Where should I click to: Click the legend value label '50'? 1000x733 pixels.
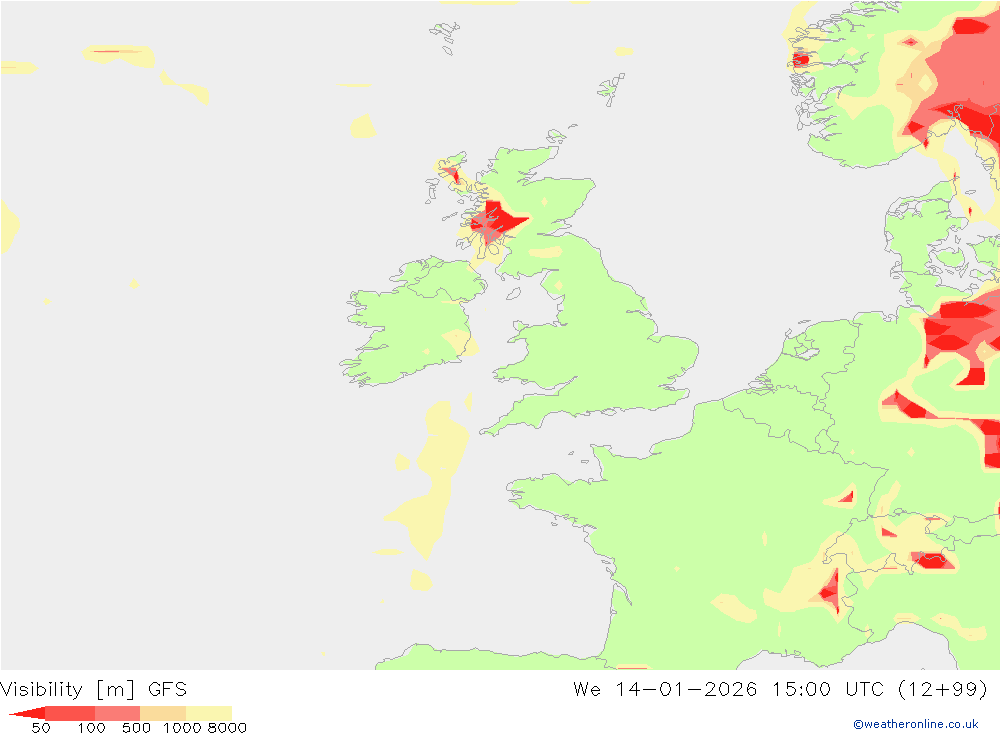point(41,728)
